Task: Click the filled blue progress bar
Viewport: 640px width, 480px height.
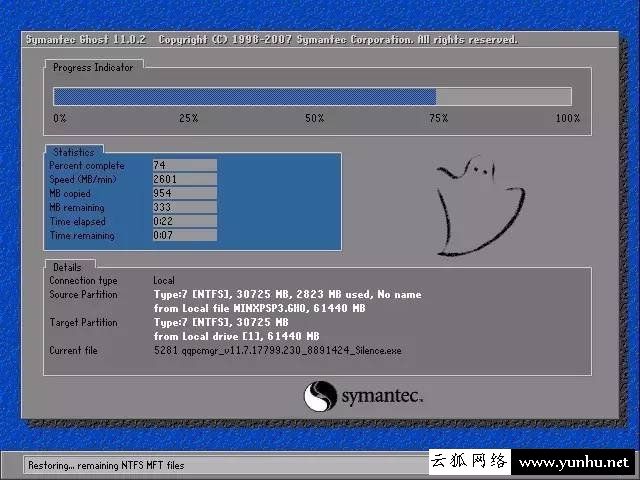Action: click(244, 97)
